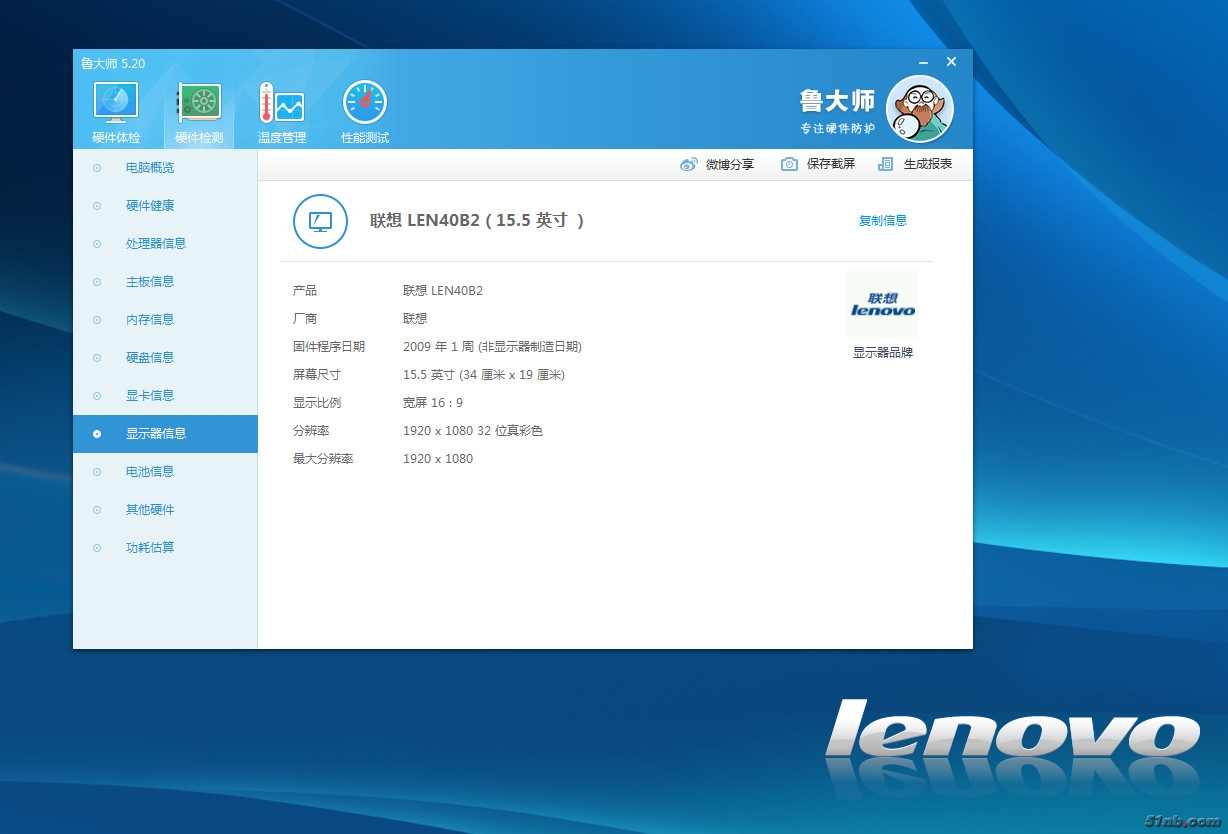Select 电脑概览 in the sidebar
Viewport: 1228px width, 834px height.
[x=150, y=168]
